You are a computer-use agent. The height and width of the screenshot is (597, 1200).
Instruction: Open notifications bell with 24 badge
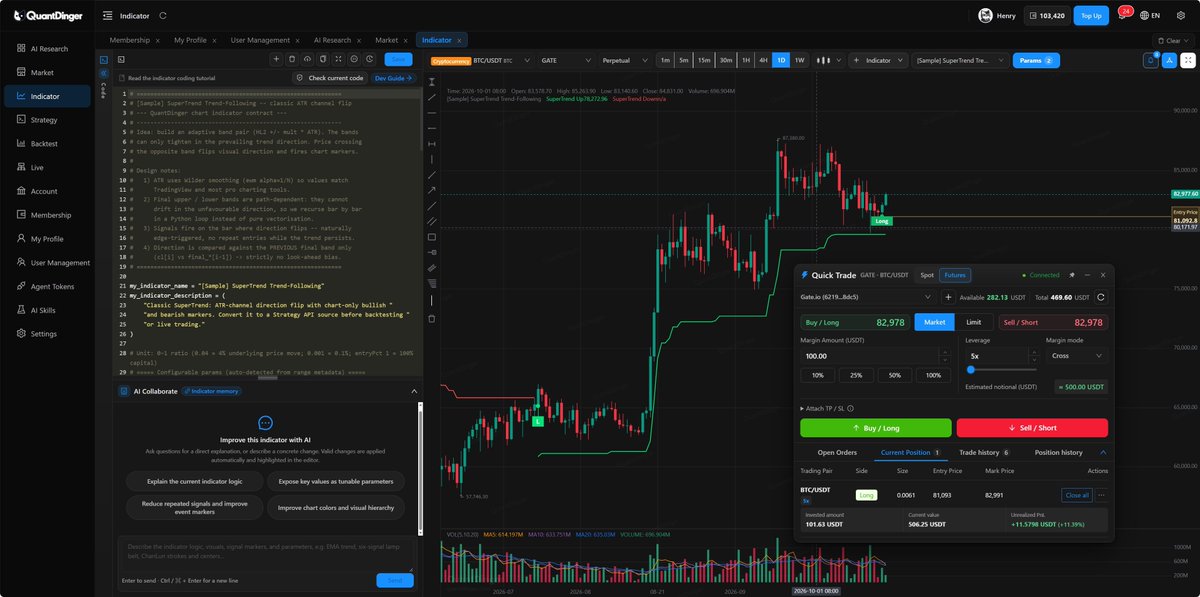tap(1122, 15)
